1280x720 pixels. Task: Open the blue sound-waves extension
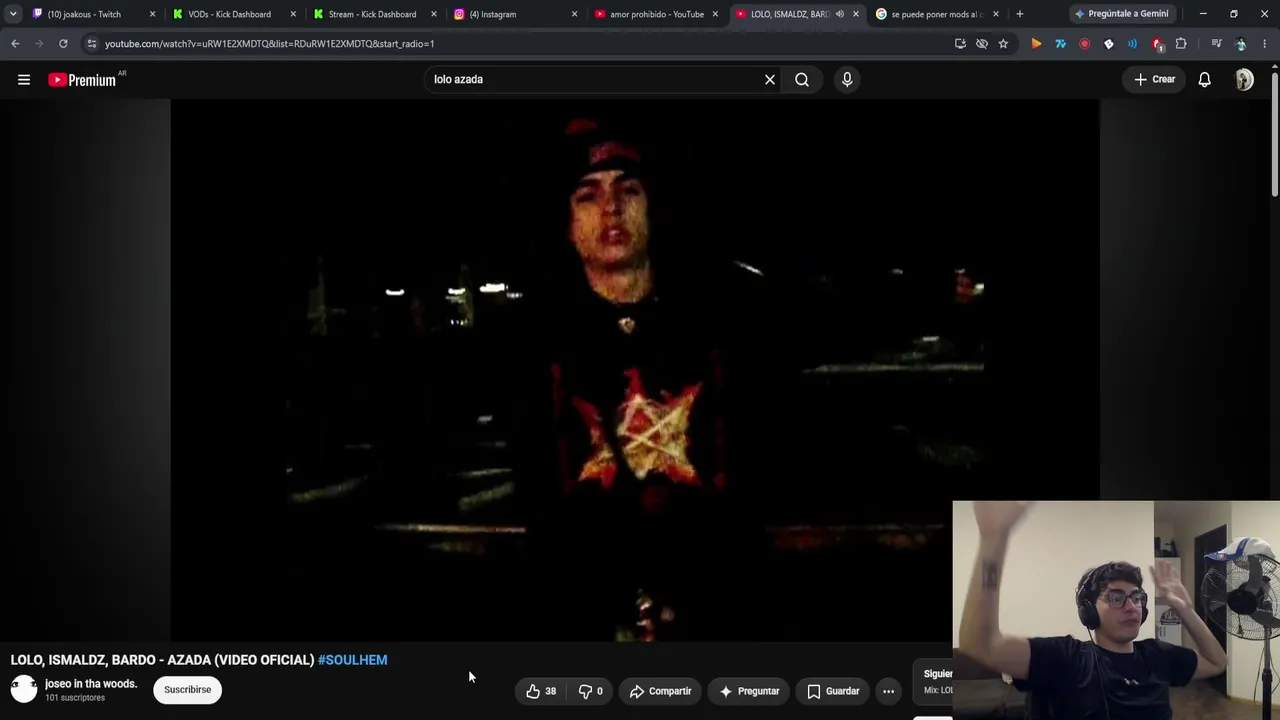click(x=1132, y=44)
